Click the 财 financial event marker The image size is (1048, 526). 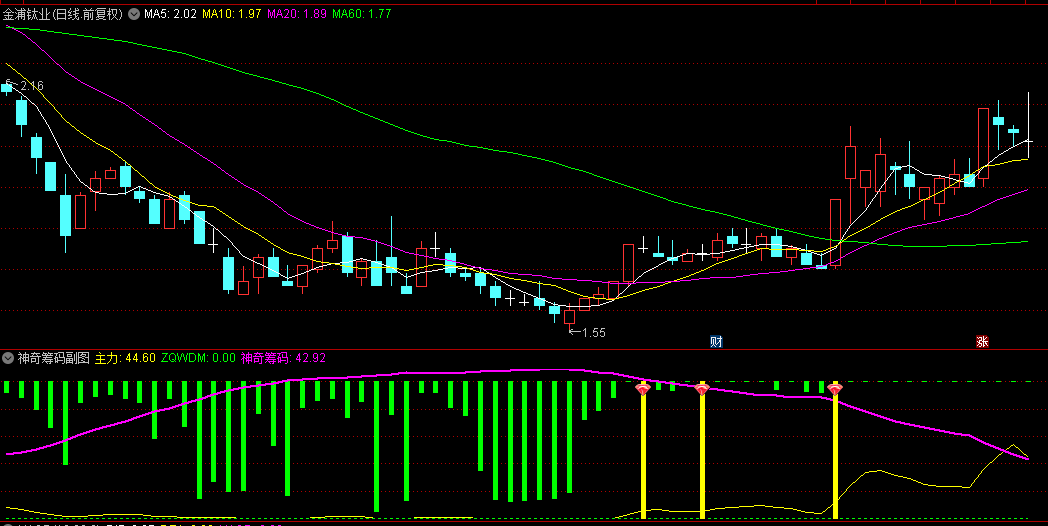click(716, 342)
